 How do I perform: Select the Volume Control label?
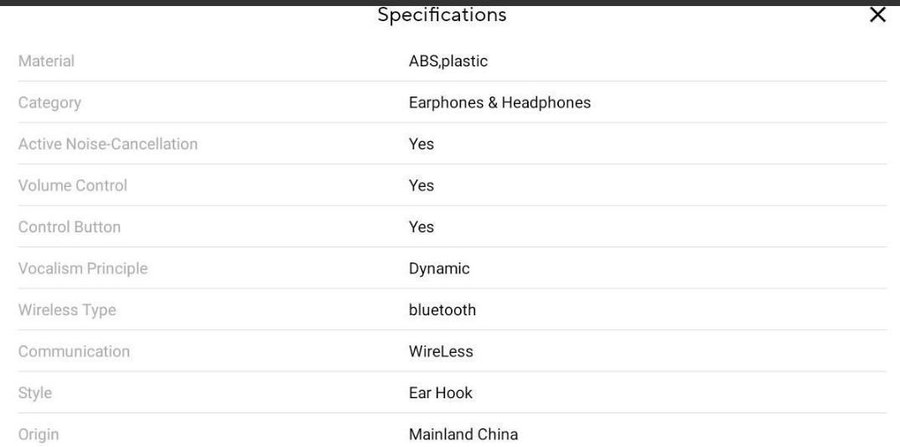(73, 185)
